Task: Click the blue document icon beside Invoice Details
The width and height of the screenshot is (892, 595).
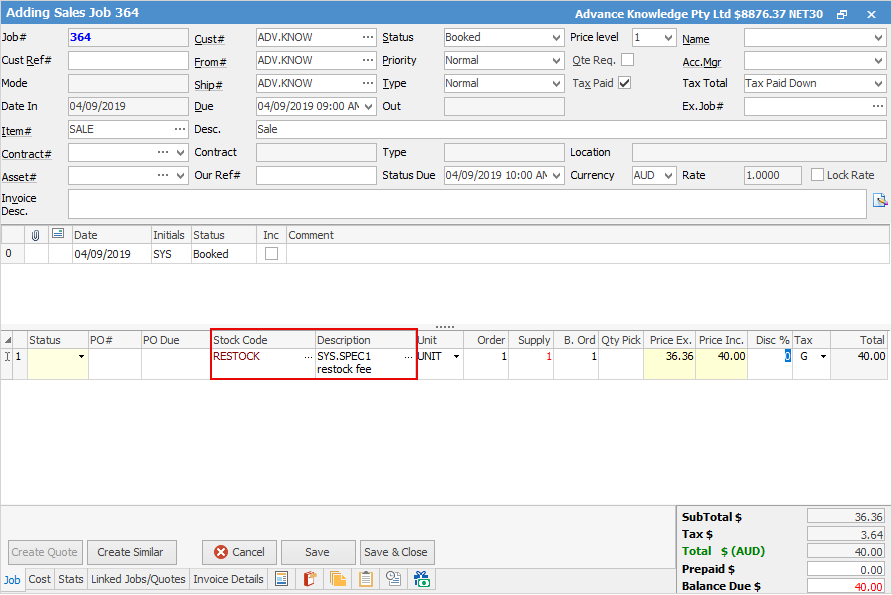Action: [x=282, y=579]
